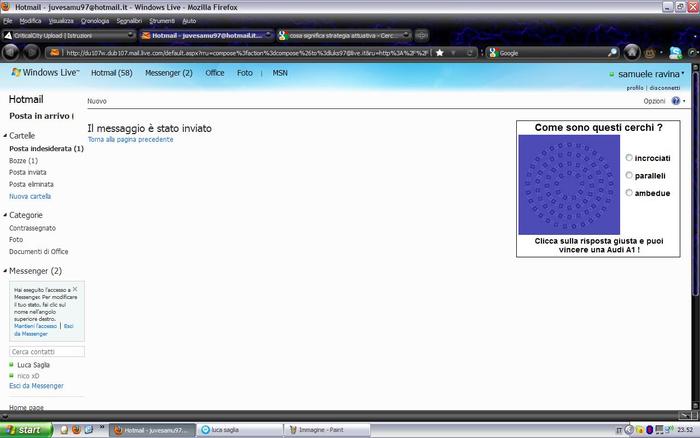
Task: Click the clock showing 23.52
Action: click(x=685, y=430)
